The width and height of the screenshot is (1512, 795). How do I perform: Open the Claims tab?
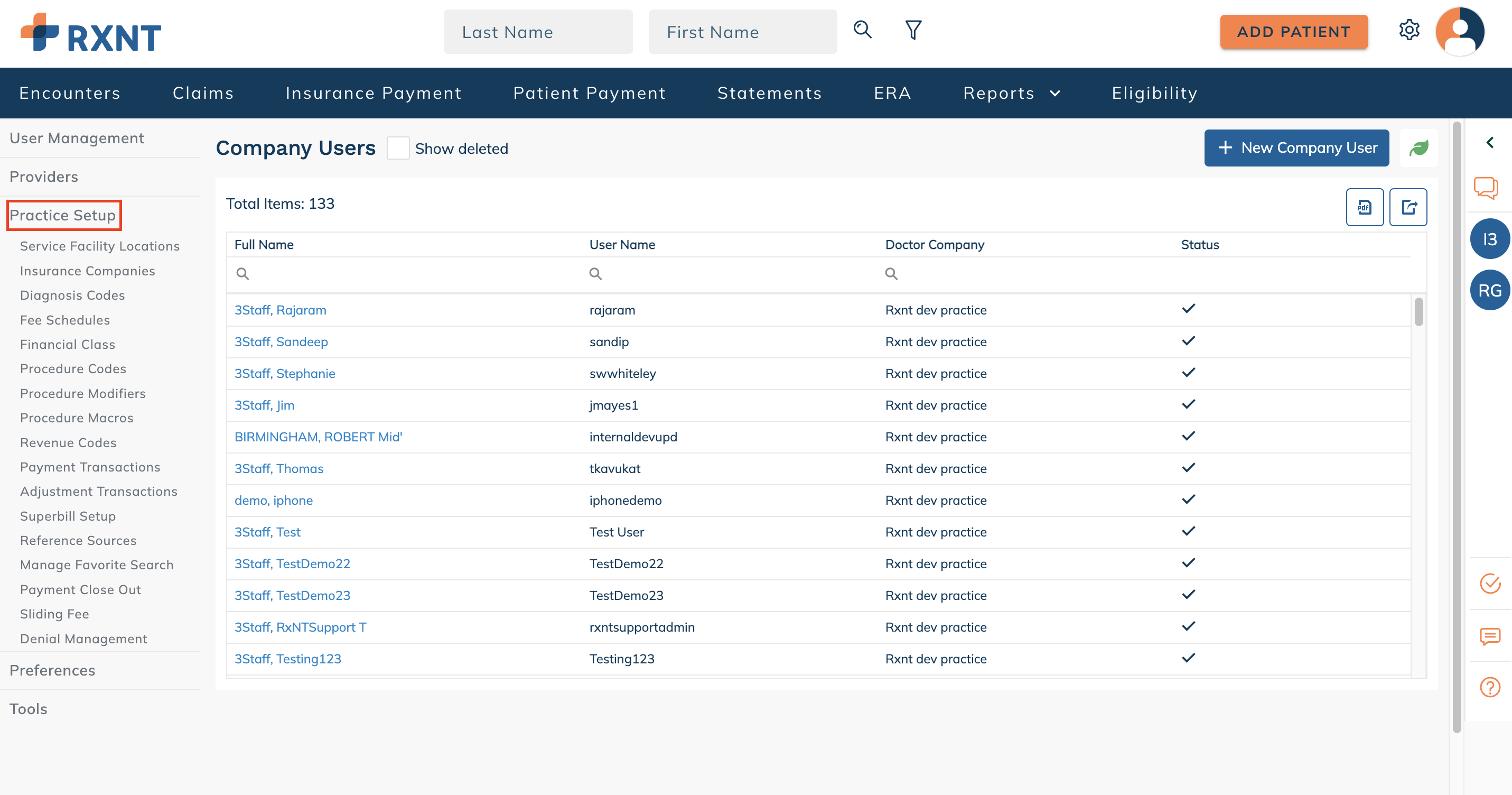point(203,93)
